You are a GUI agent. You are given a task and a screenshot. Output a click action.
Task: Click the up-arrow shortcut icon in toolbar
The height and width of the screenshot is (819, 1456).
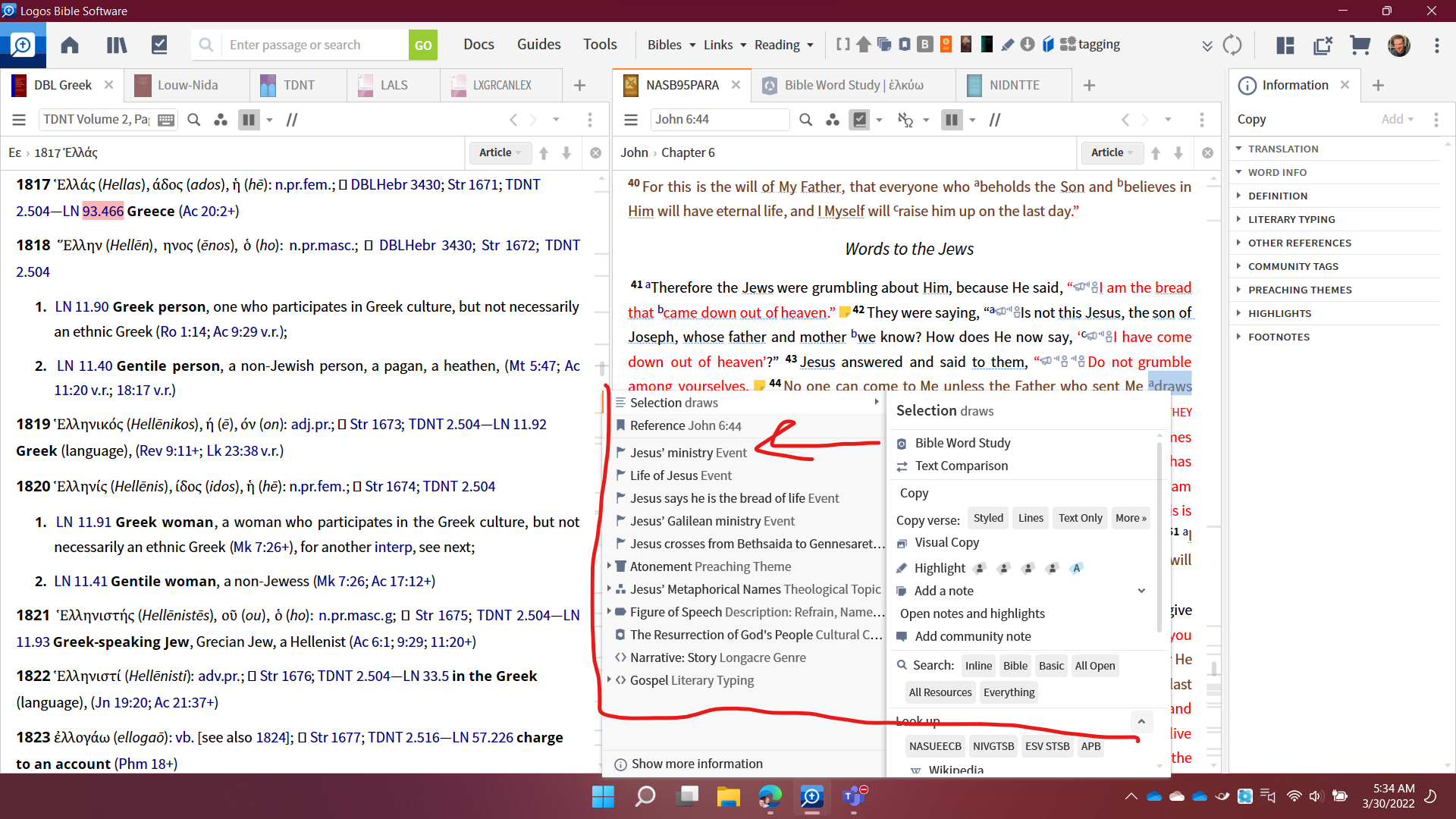pos(863,44)
